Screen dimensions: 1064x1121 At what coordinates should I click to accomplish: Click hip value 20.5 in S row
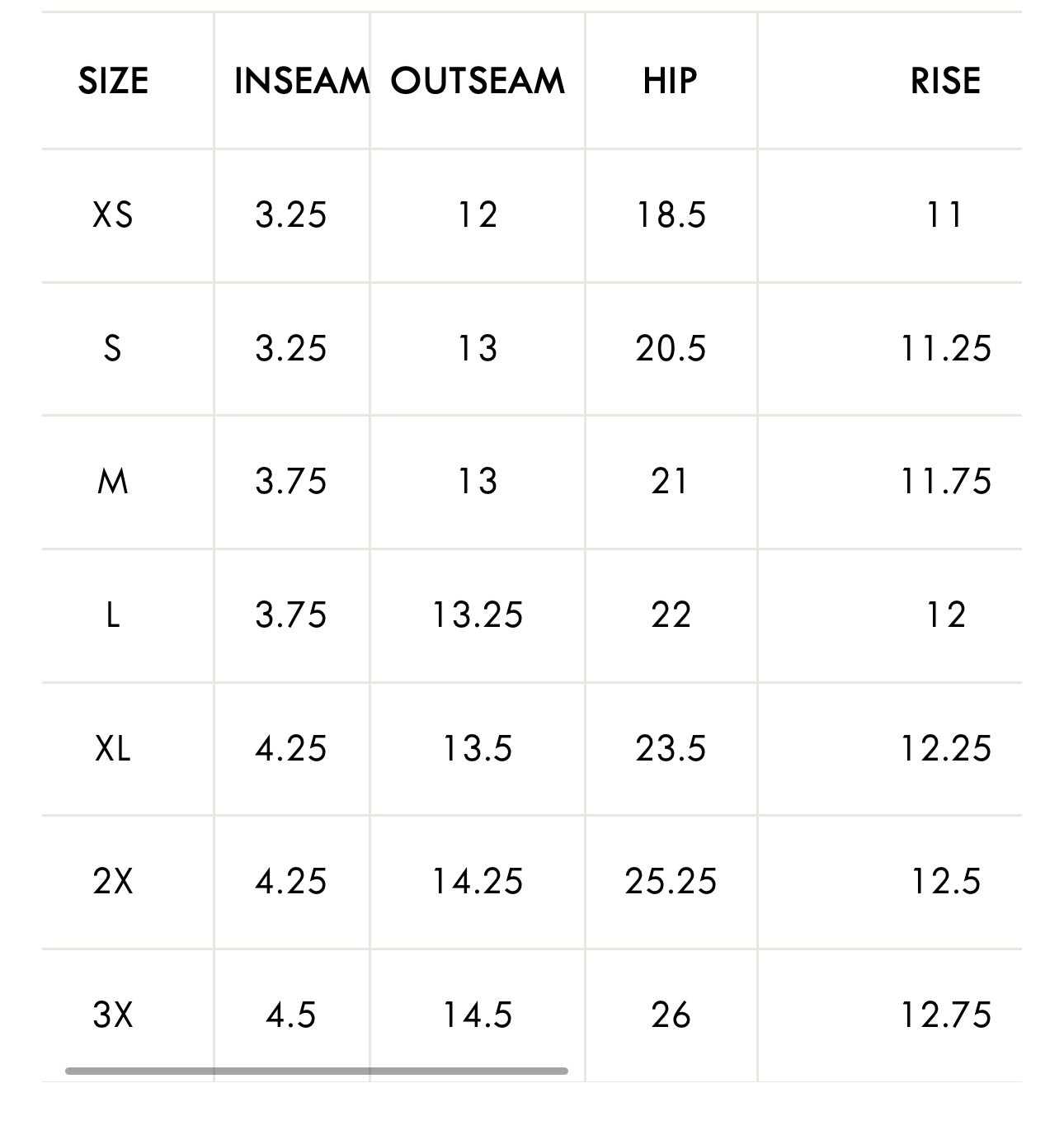point(671,349)
